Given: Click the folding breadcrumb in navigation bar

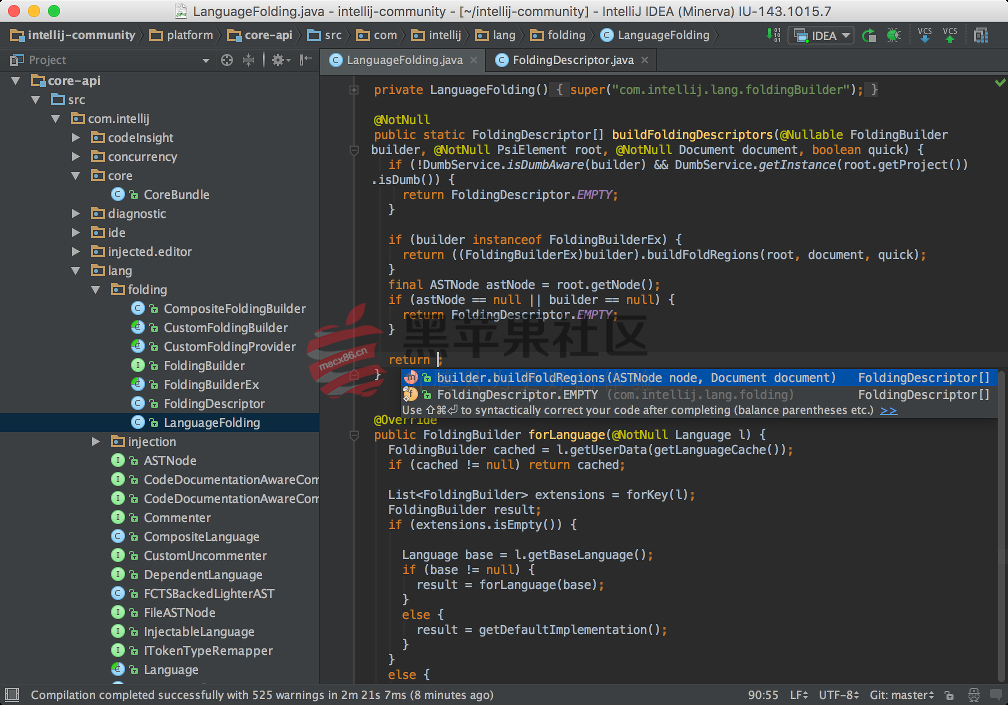Looking at the screenshot, I should (x=558, y=35).
